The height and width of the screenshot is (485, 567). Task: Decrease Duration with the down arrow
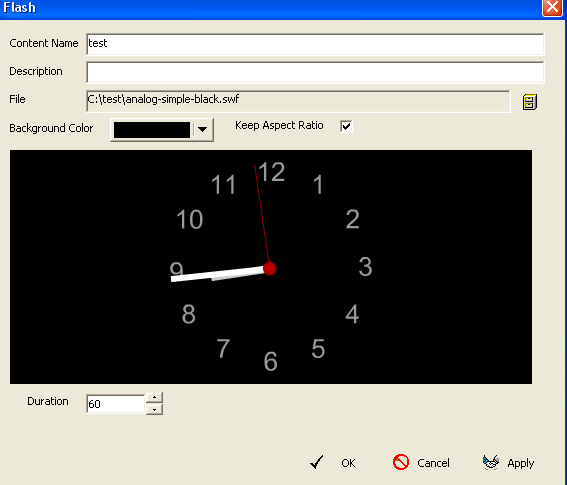click(154, 409)
